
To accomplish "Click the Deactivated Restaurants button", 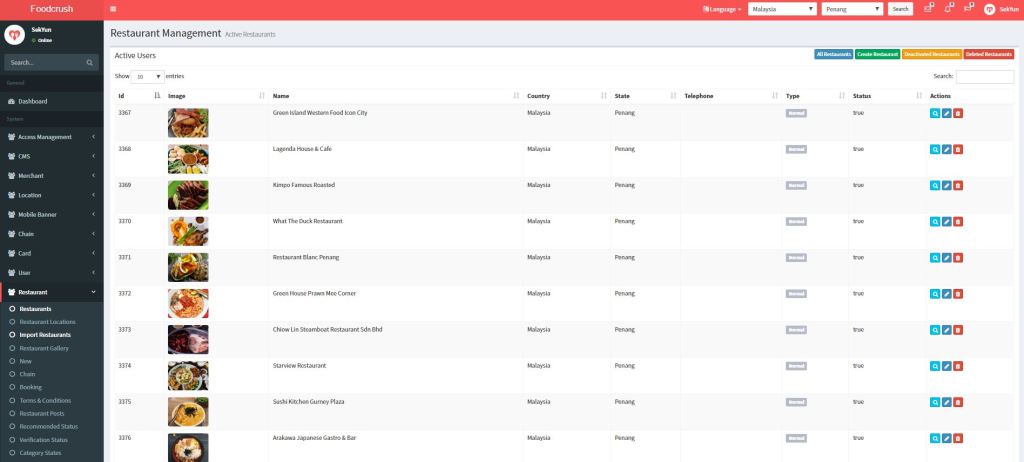I will pos(931,54).
